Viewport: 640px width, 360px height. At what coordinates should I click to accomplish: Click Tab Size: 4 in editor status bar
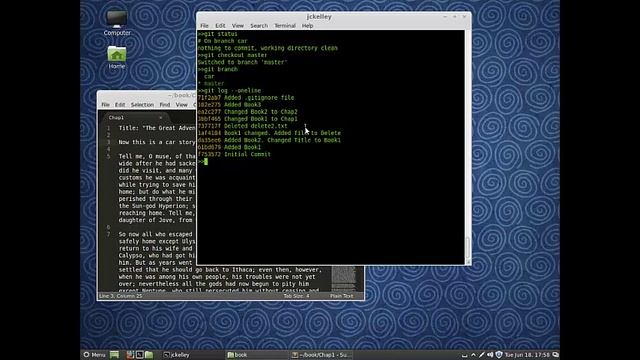(296, 296)
